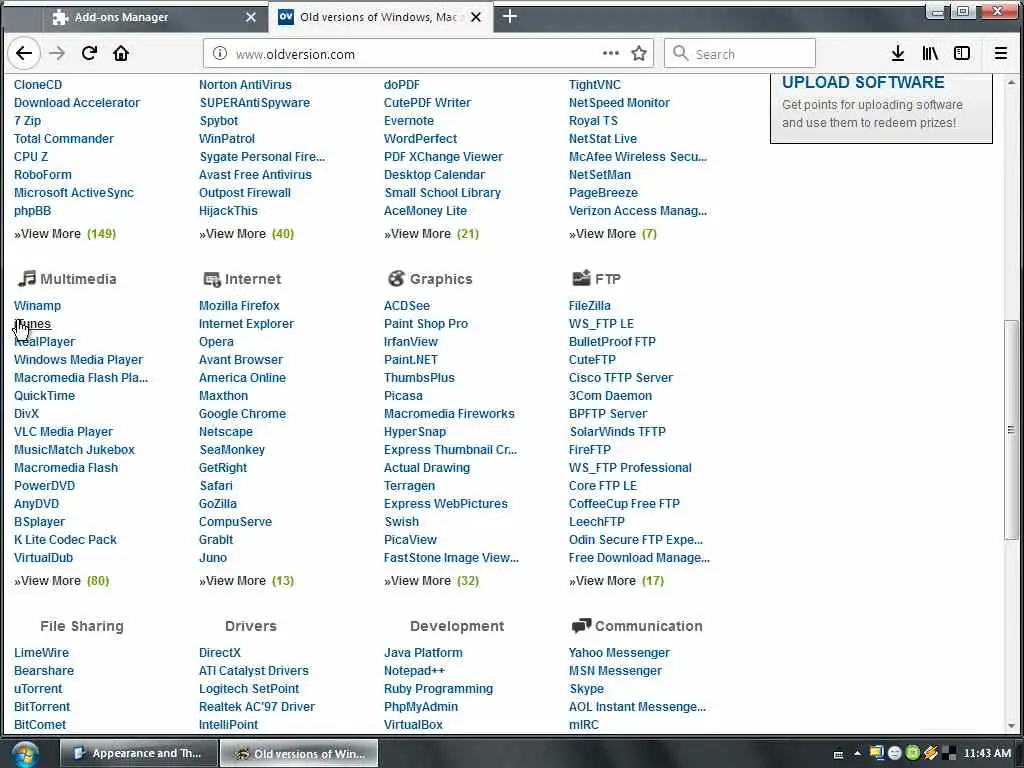Open the Windows Start orb
1024x768 pixels.
25,754
